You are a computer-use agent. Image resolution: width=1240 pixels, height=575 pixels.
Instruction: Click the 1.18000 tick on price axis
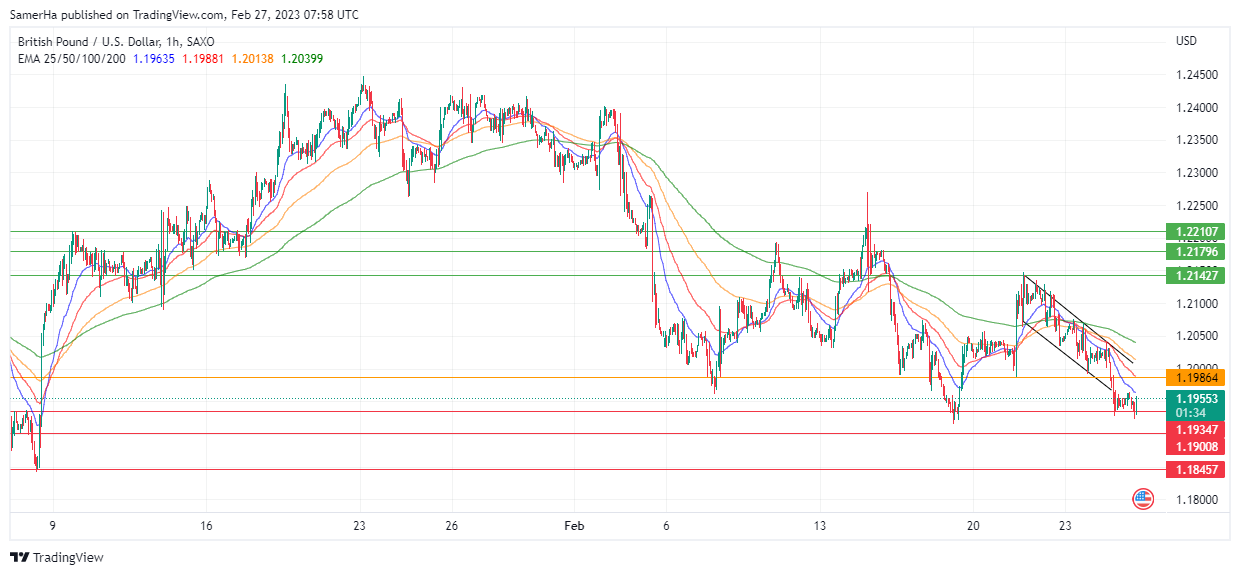coord(1196,500)
